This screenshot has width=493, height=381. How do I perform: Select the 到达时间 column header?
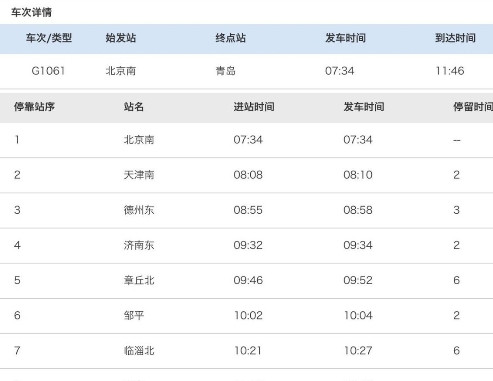[x=455, y=38]
